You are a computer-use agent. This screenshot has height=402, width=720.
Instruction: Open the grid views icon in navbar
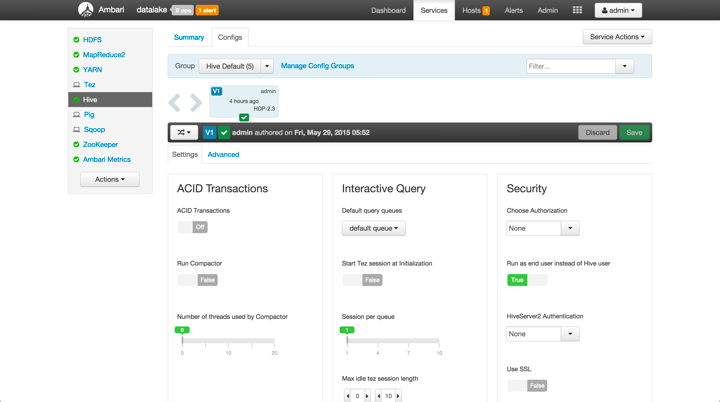point(577,10)
